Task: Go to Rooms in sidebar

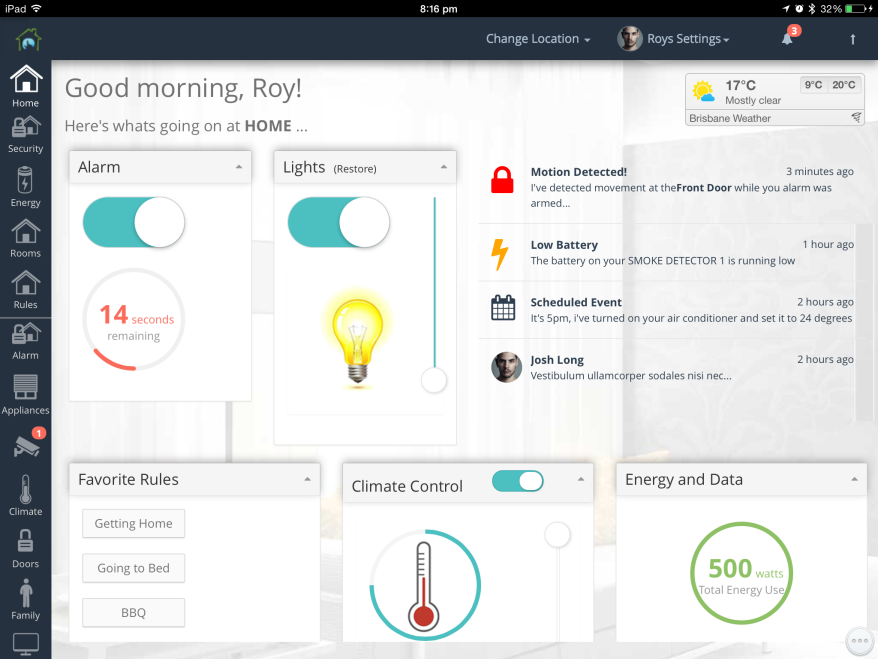Action: coord(26,238)
